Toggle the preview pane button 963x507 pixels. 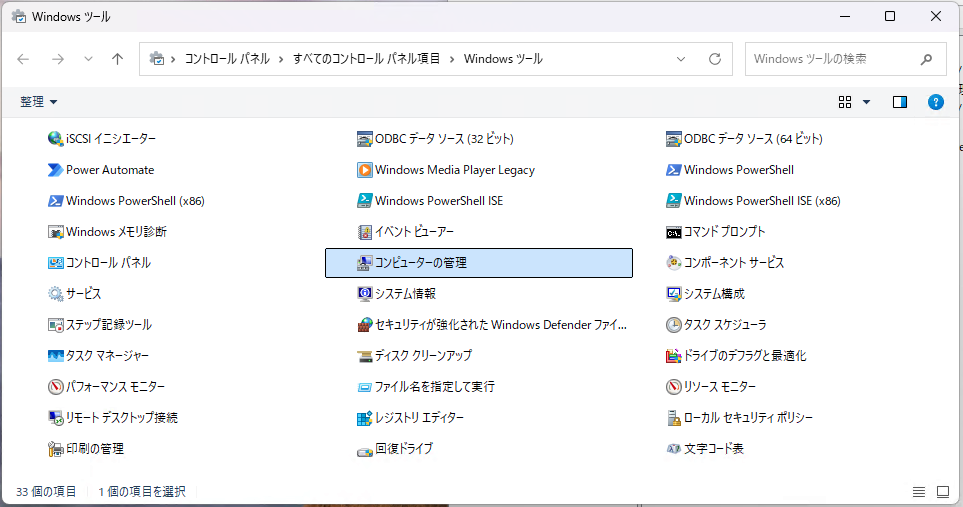pyautogui.click(x=900, y=102)
